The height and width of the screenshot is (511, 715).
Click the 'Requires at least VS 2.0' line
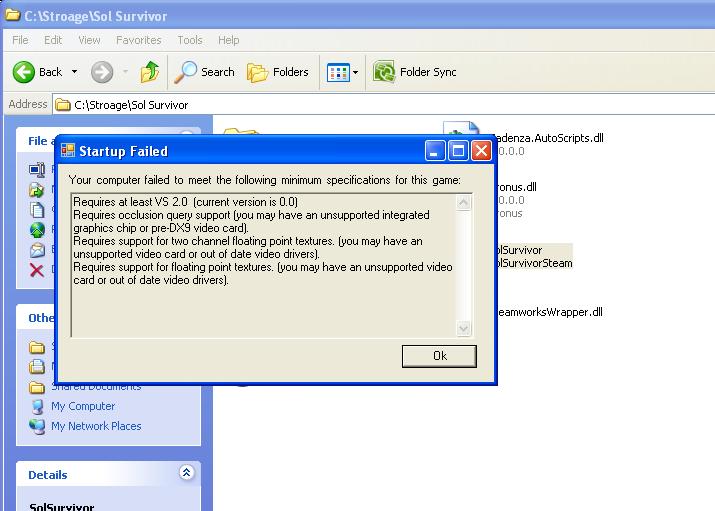[x=185, y=202]
